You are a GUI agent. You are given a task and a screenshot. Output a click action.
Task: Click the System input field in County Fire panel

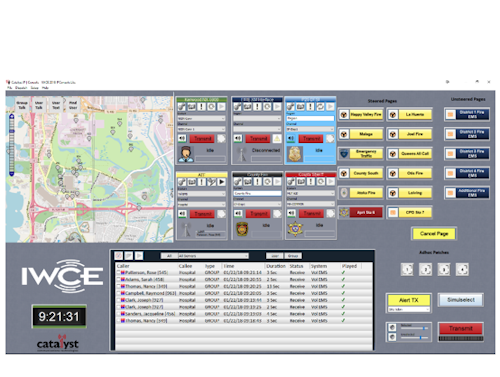257,193
